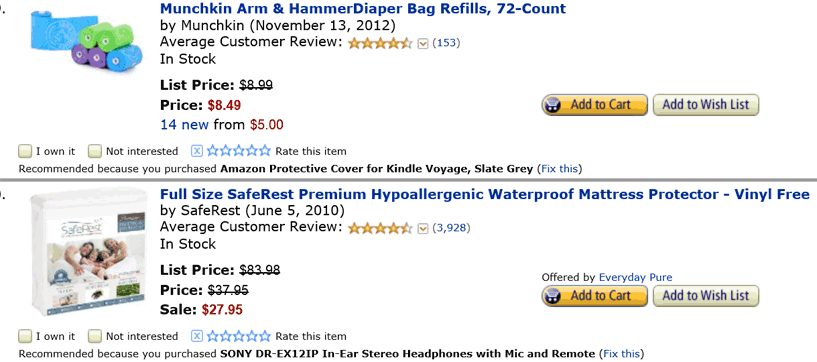The height and width of the screenshot is (362, 817).
Task: Check 'I own it' for Munchkin refills
Action: (x=24, y=151)
